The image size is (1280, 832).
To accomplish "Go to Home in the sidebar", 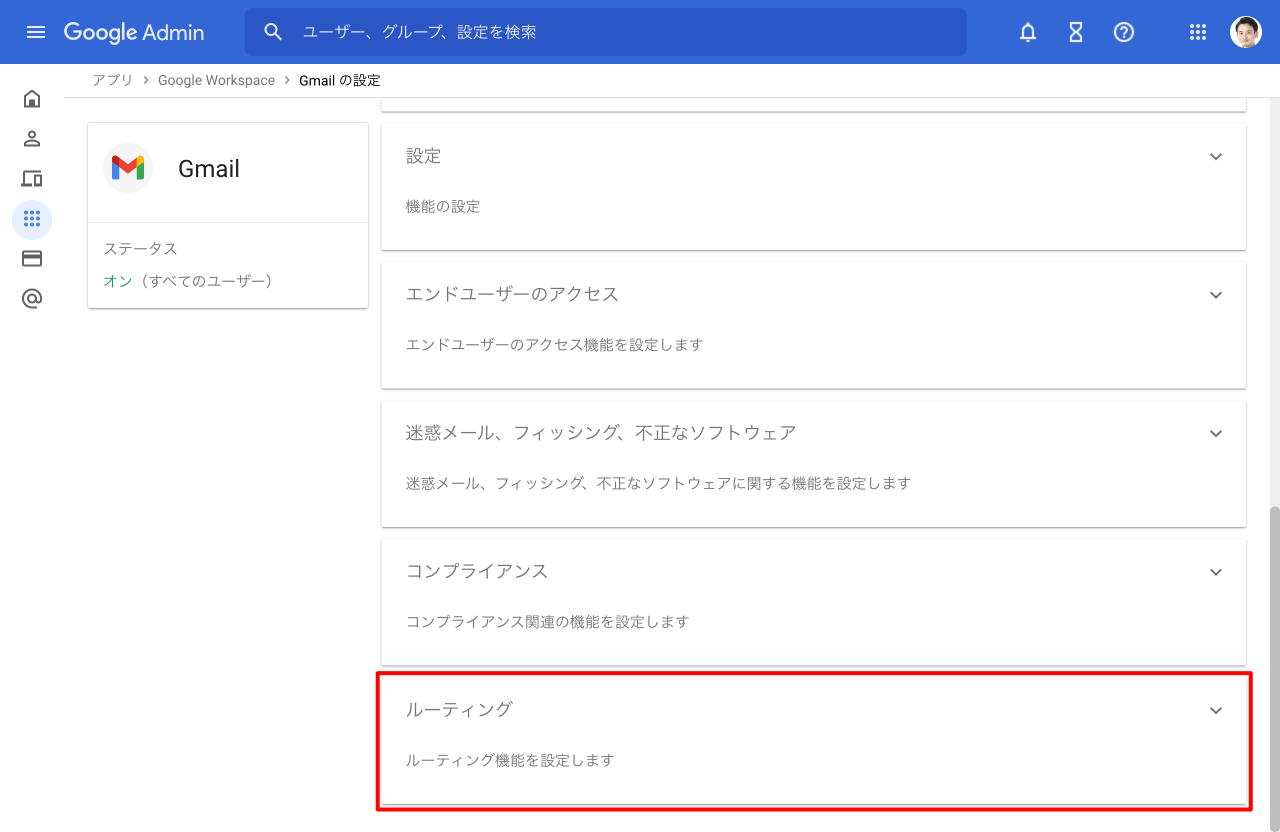I will (32, 99).
